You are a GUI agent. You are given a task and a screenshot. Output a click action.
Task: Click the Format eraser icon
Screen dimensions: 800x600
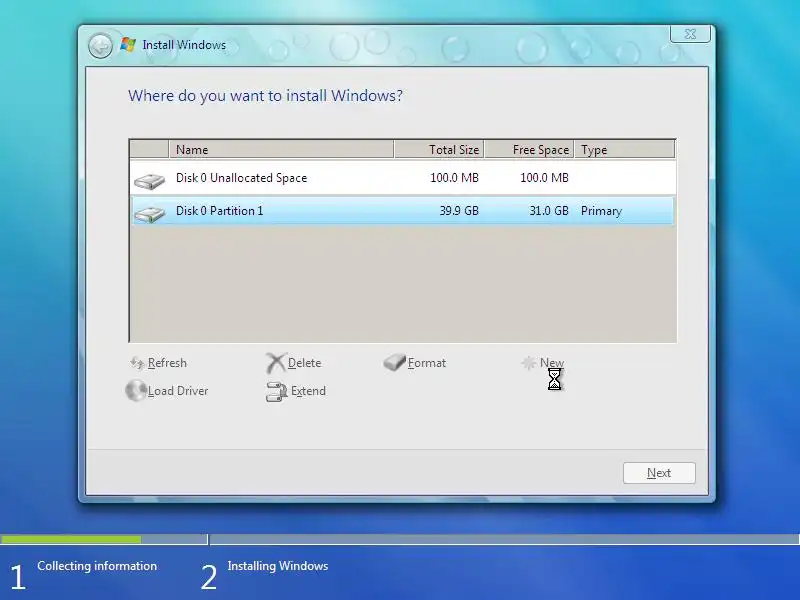tap(394, 363)
